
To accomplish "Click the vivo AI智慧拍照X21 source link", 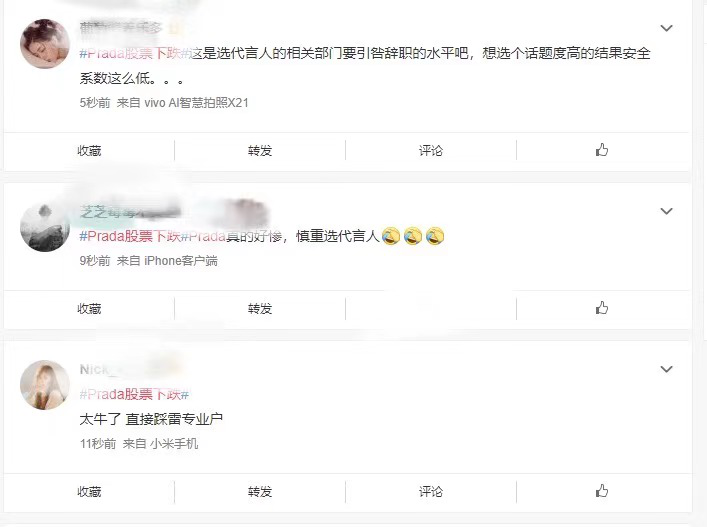I will (196, 103).
